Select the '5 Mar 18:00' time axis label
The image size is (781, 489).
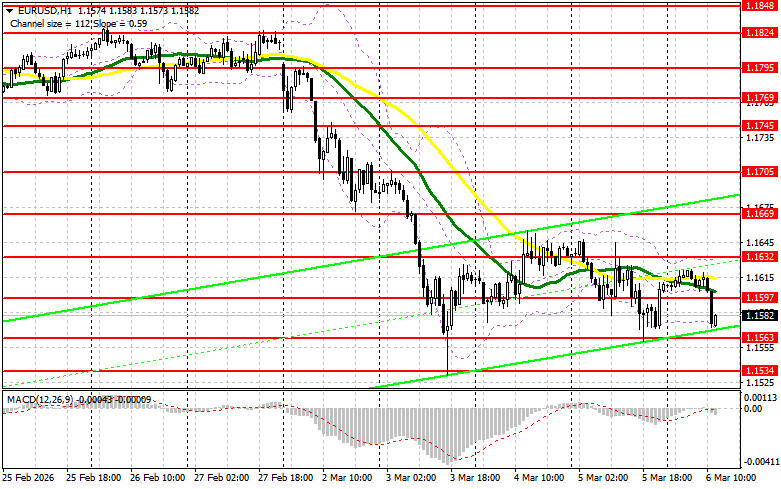click(667, 478)
